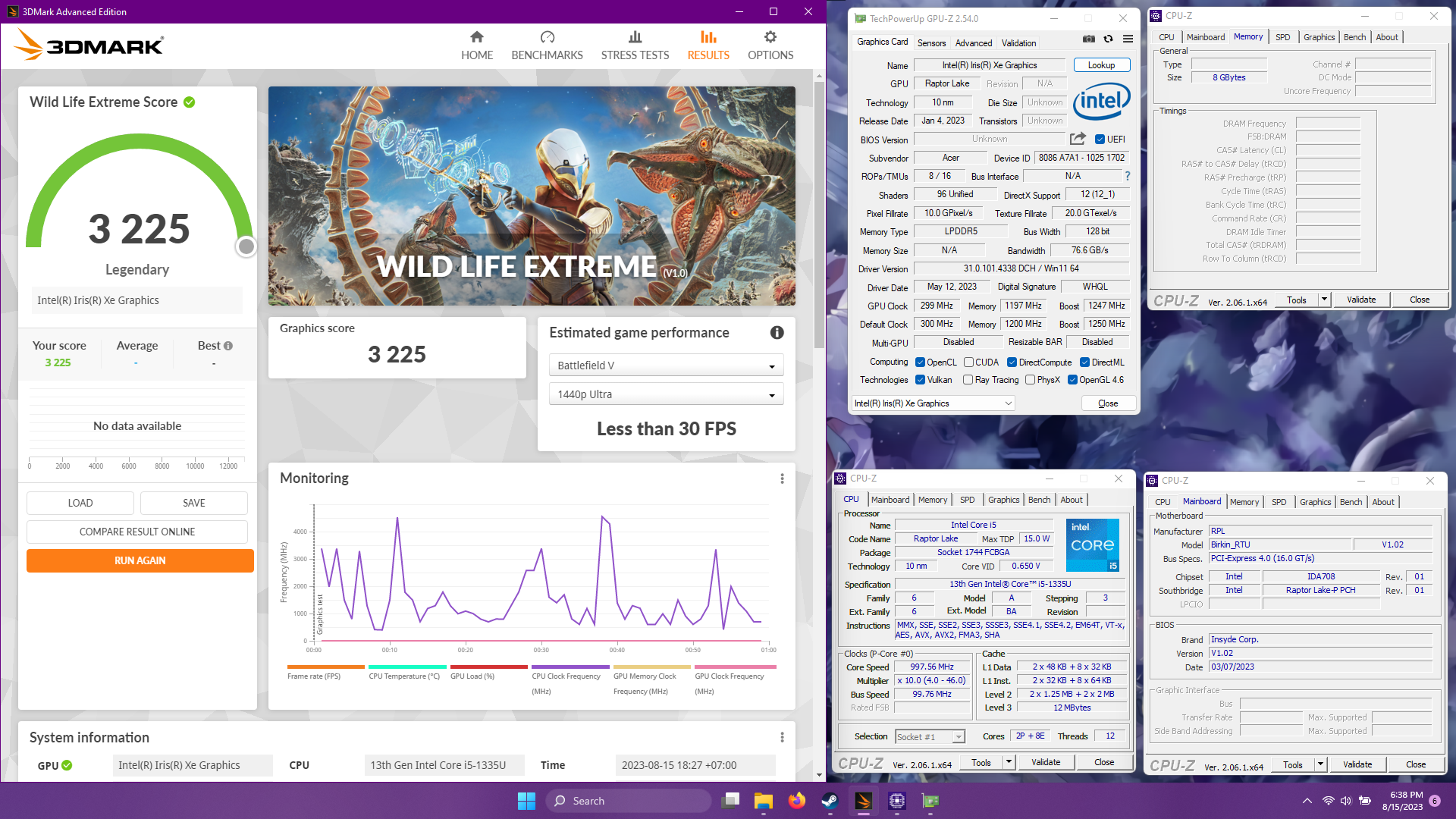Click the GPU Load (%) legend color
This screenshot has width=1456, height=819.
[x=489, y=667]
